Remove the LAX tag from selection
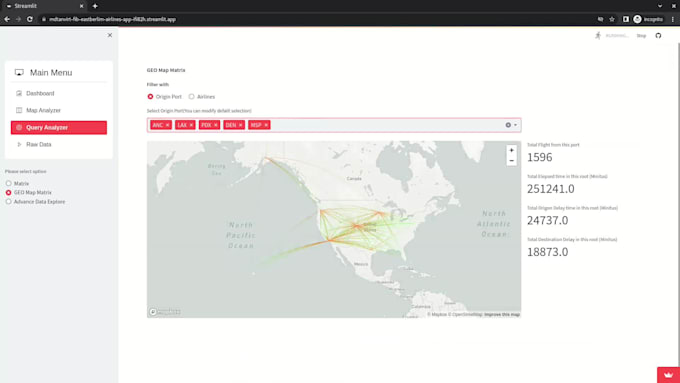Screen dimensions: 680x383 click(x=192, y=125)
